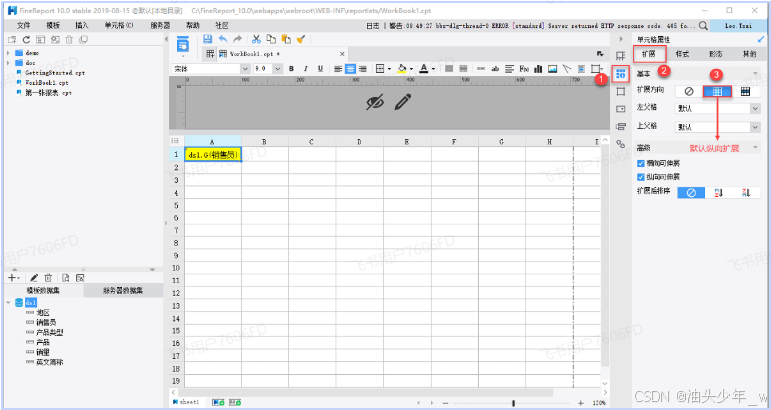Image resolution: width=771 pixels, height=410 pixels.
Task: Collapse the ds1 dataset node
Action: click(x=8, y=303)
